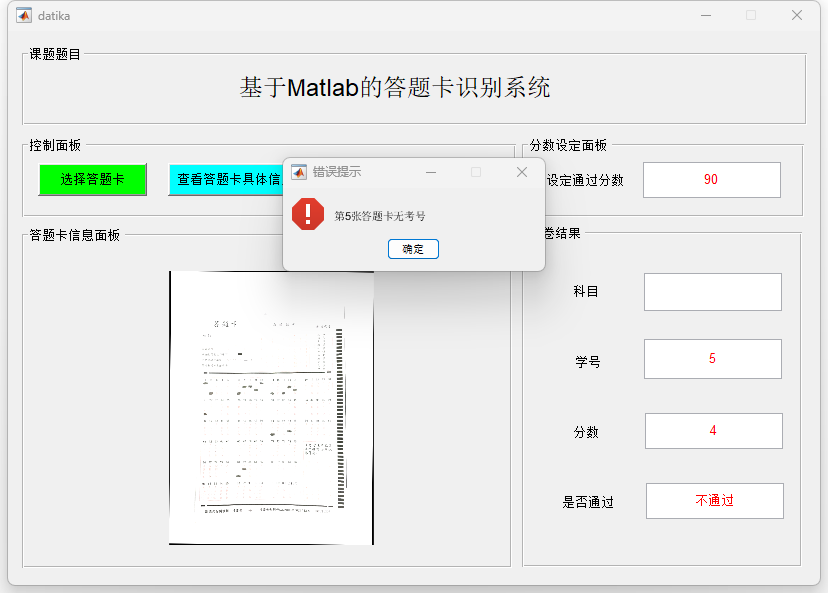The image size is (828, 593).
Task: Click the 答题卡信息面板 panel heading
Action: pos(74,236)
